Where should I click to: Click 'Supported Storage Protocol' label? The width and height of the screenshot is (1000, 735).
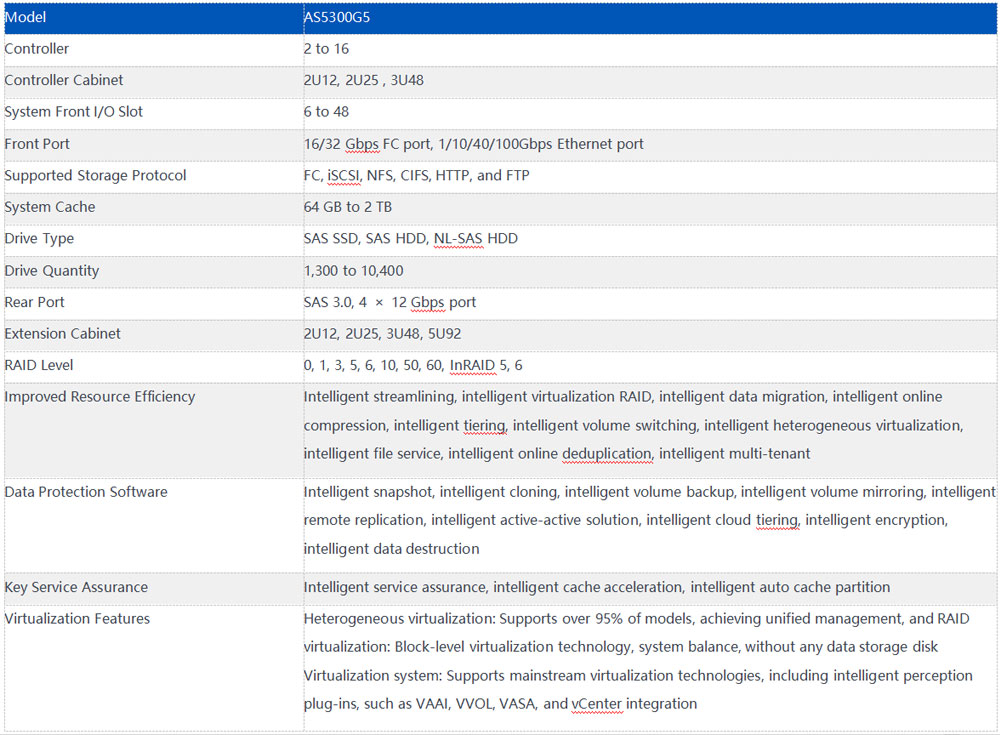coord(95,175)
